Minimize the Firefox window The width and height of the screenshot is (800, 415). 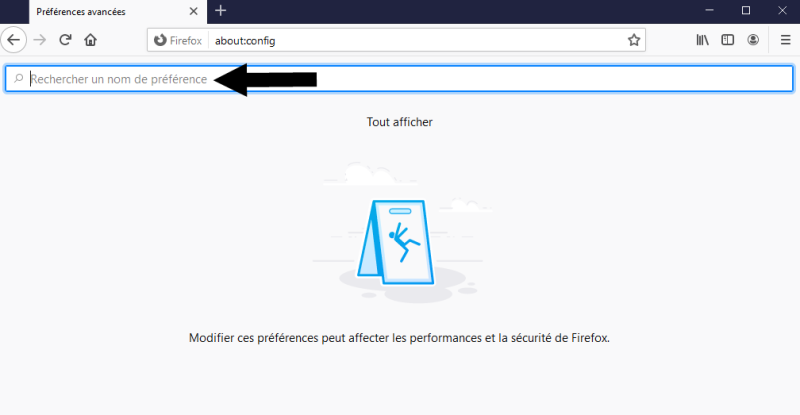[x=709, y=10]
